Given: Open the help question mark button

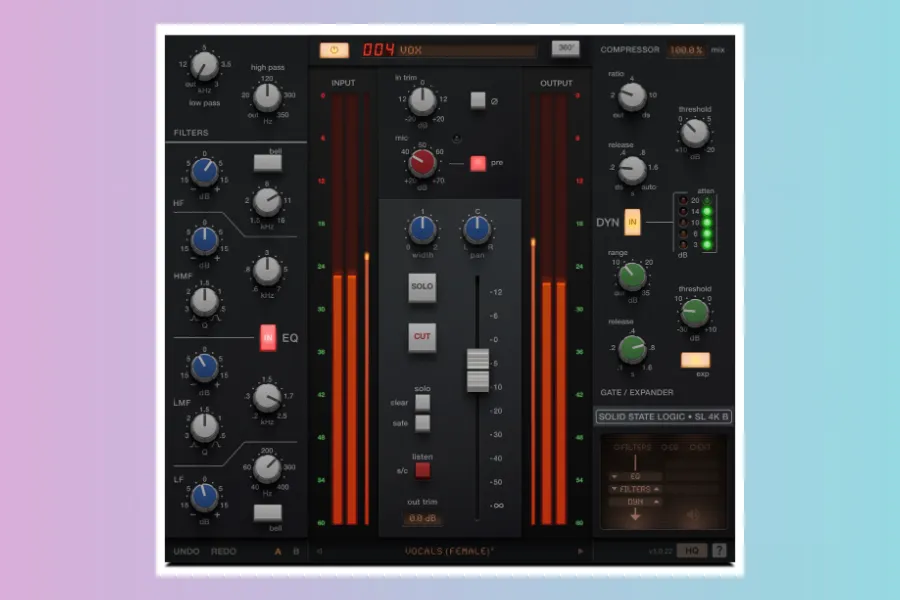Looking at the screenshot, I should (719, 550).
